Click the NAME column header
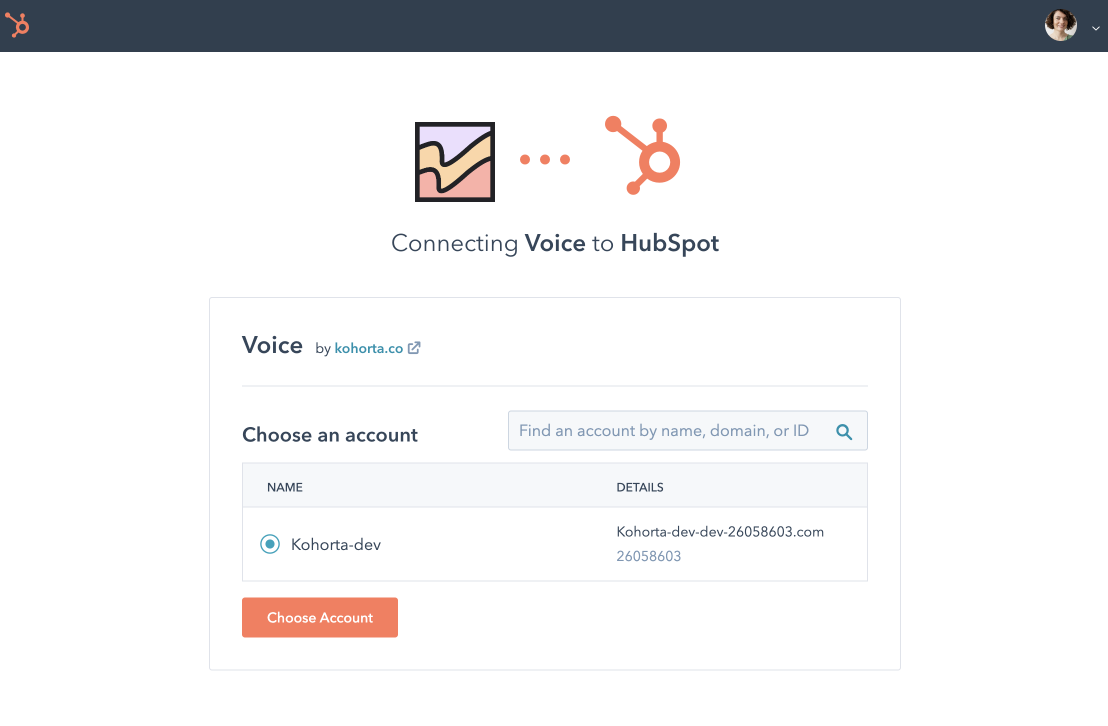 285,487
